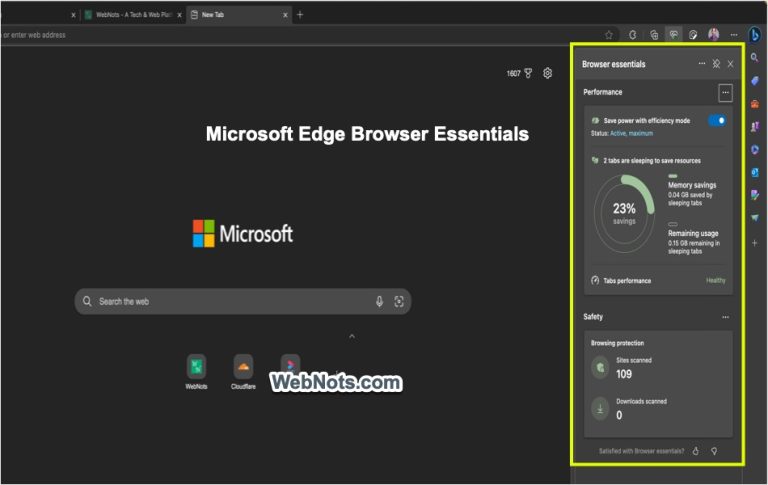
Task: Click the Save power with efficiency mode text
Action: [647, 121]
